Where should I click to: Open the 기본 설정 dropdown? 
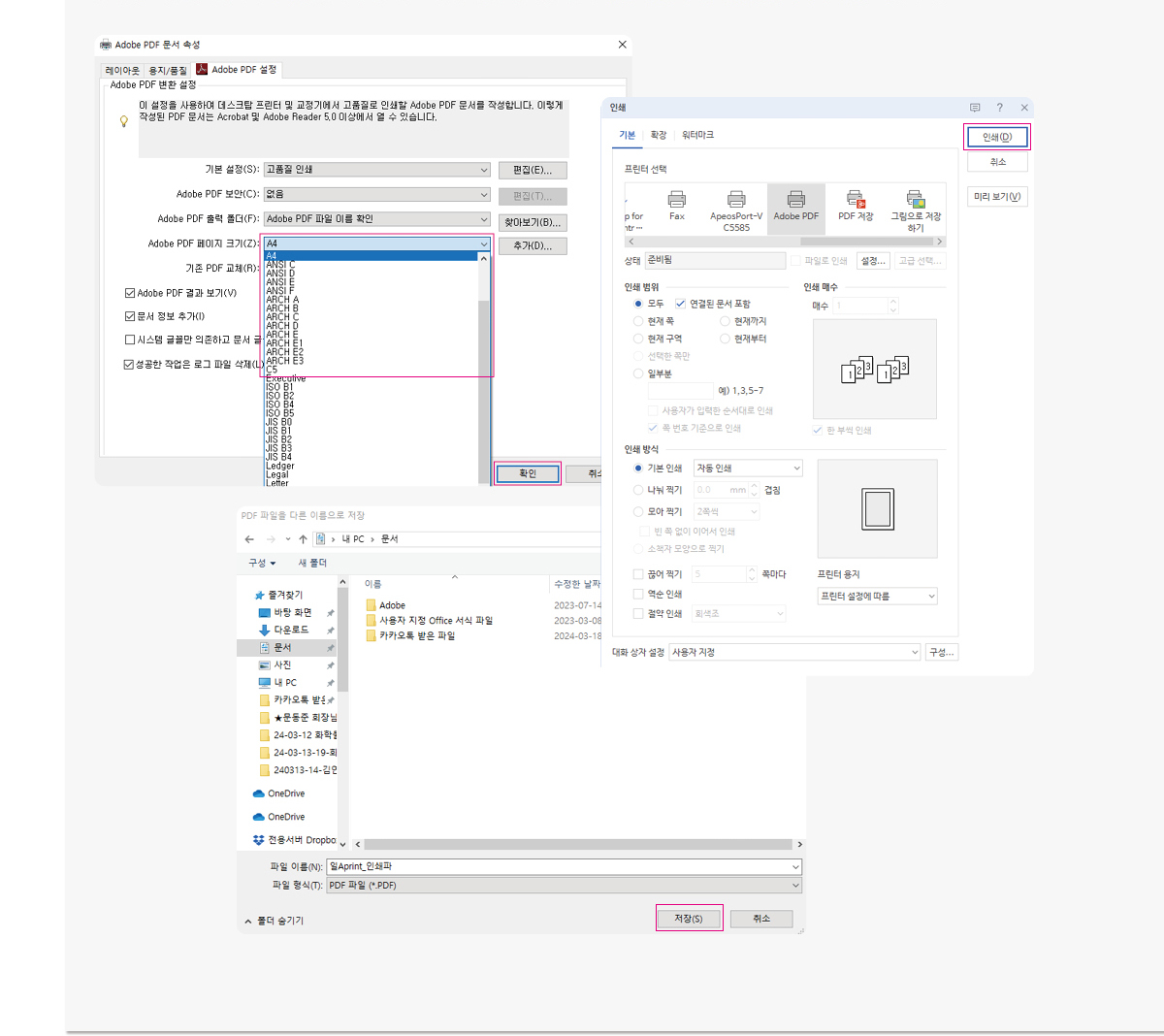coord(377,170)
